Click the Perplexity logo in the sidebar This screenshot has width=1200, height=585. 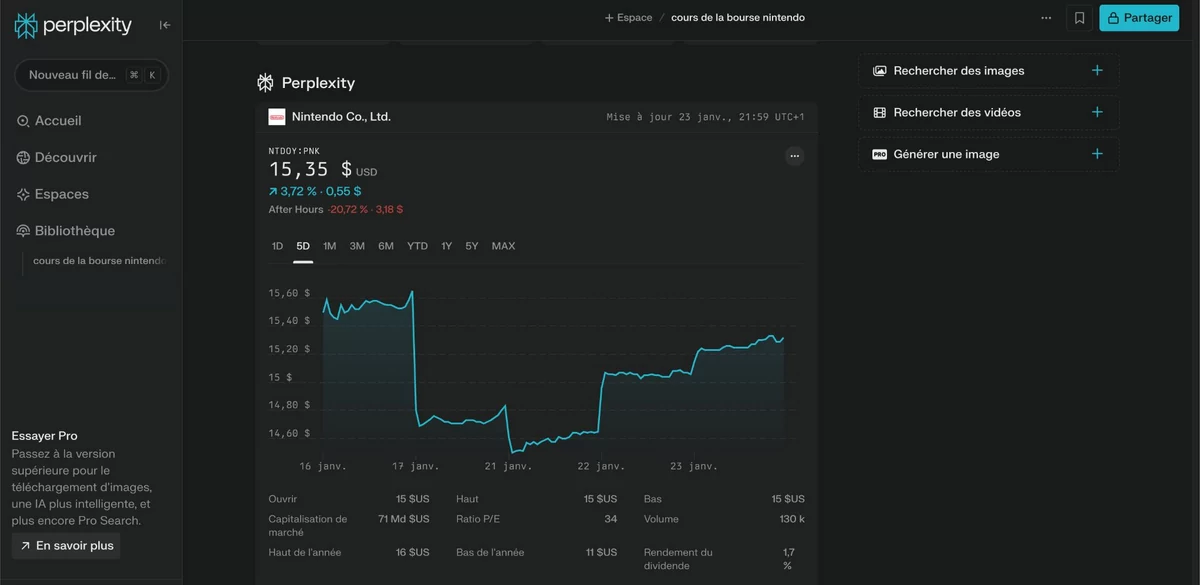click(73, 25)
